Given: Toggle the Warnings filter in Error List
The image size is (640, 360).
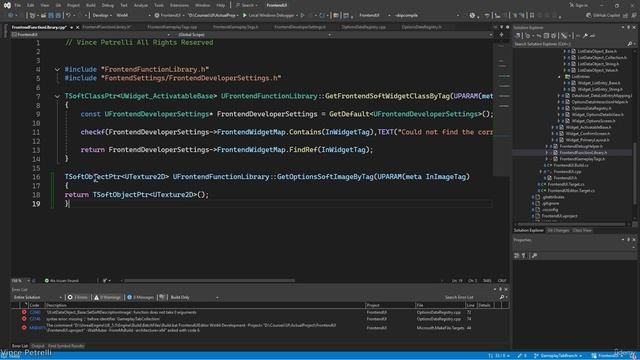Looking at the screenshot, I should (107, 297).
